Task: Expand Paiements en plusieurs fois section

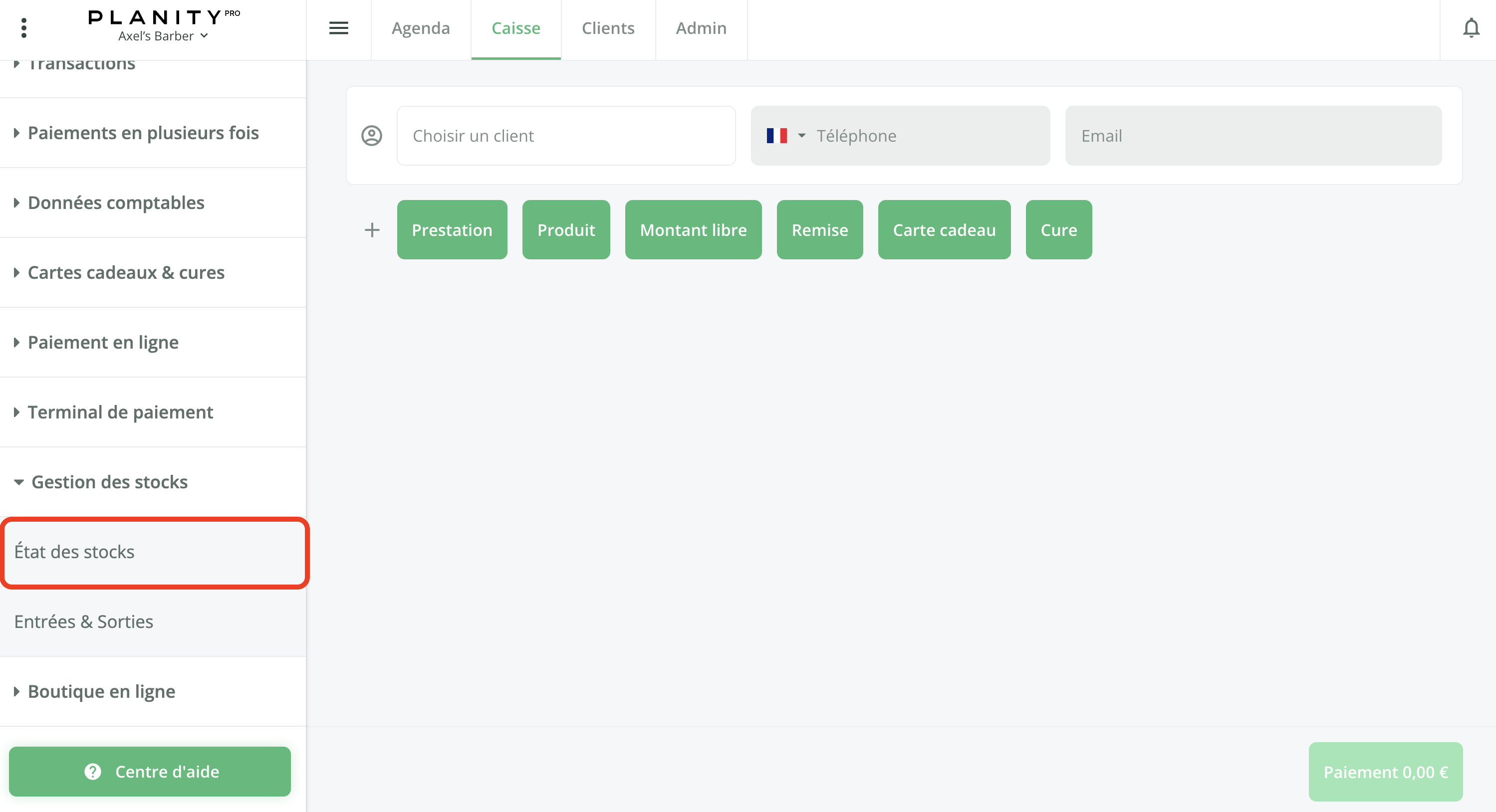Action: point(143,133)
